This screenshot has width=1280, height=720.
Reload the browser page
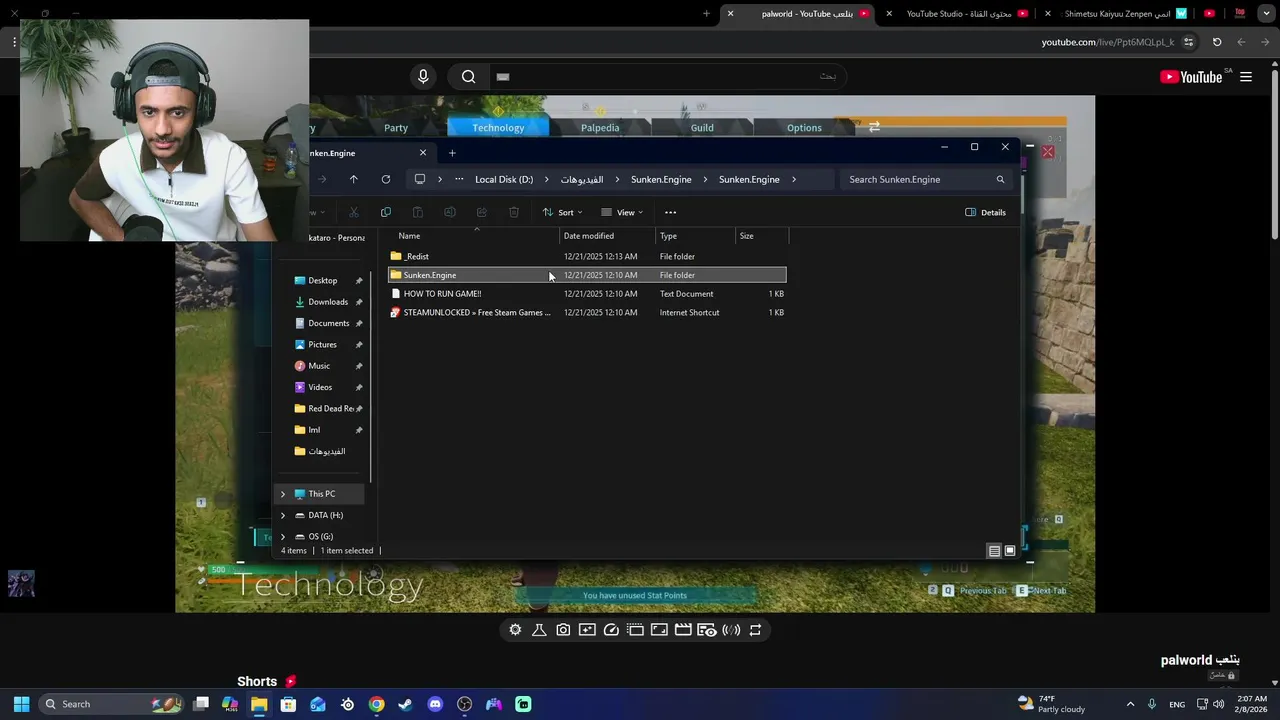(1217, 42)
